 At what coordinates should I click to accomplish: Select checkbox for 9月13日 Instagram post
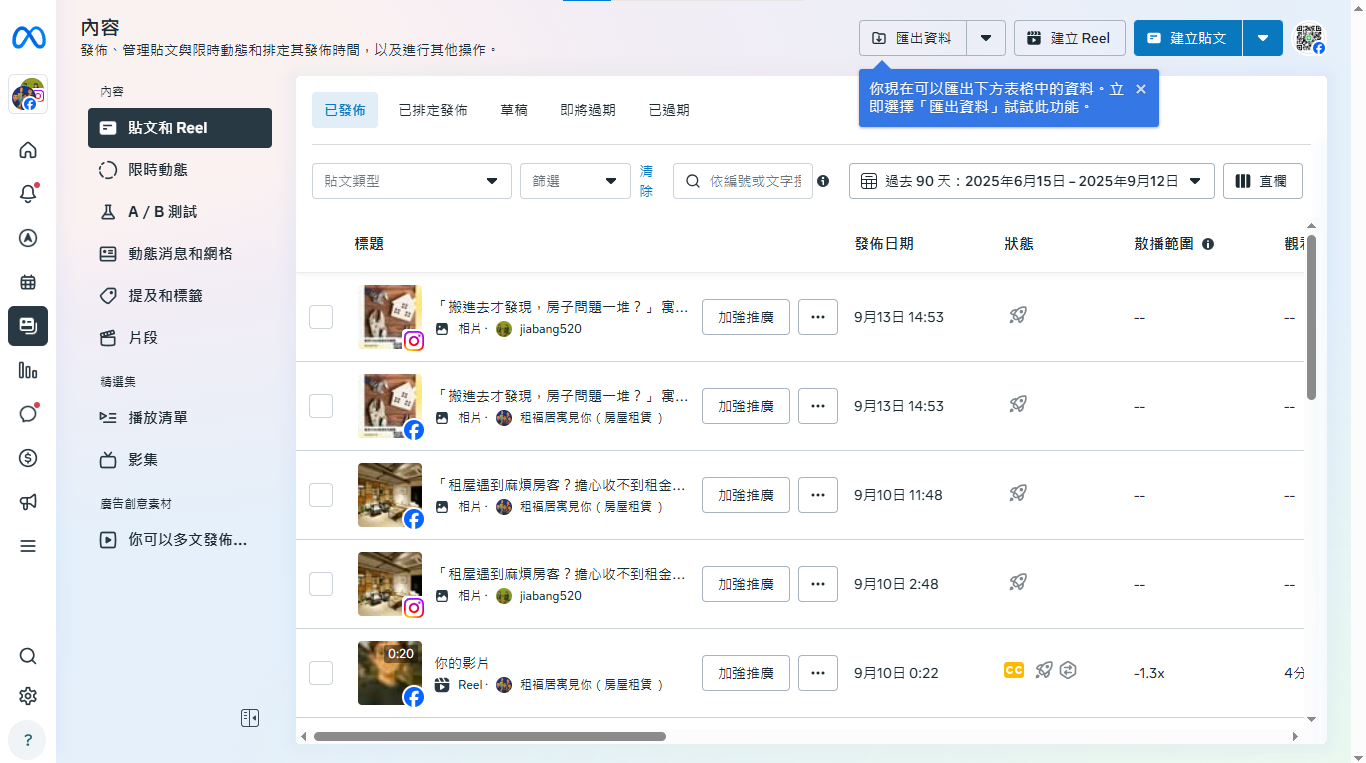(321, 317)
